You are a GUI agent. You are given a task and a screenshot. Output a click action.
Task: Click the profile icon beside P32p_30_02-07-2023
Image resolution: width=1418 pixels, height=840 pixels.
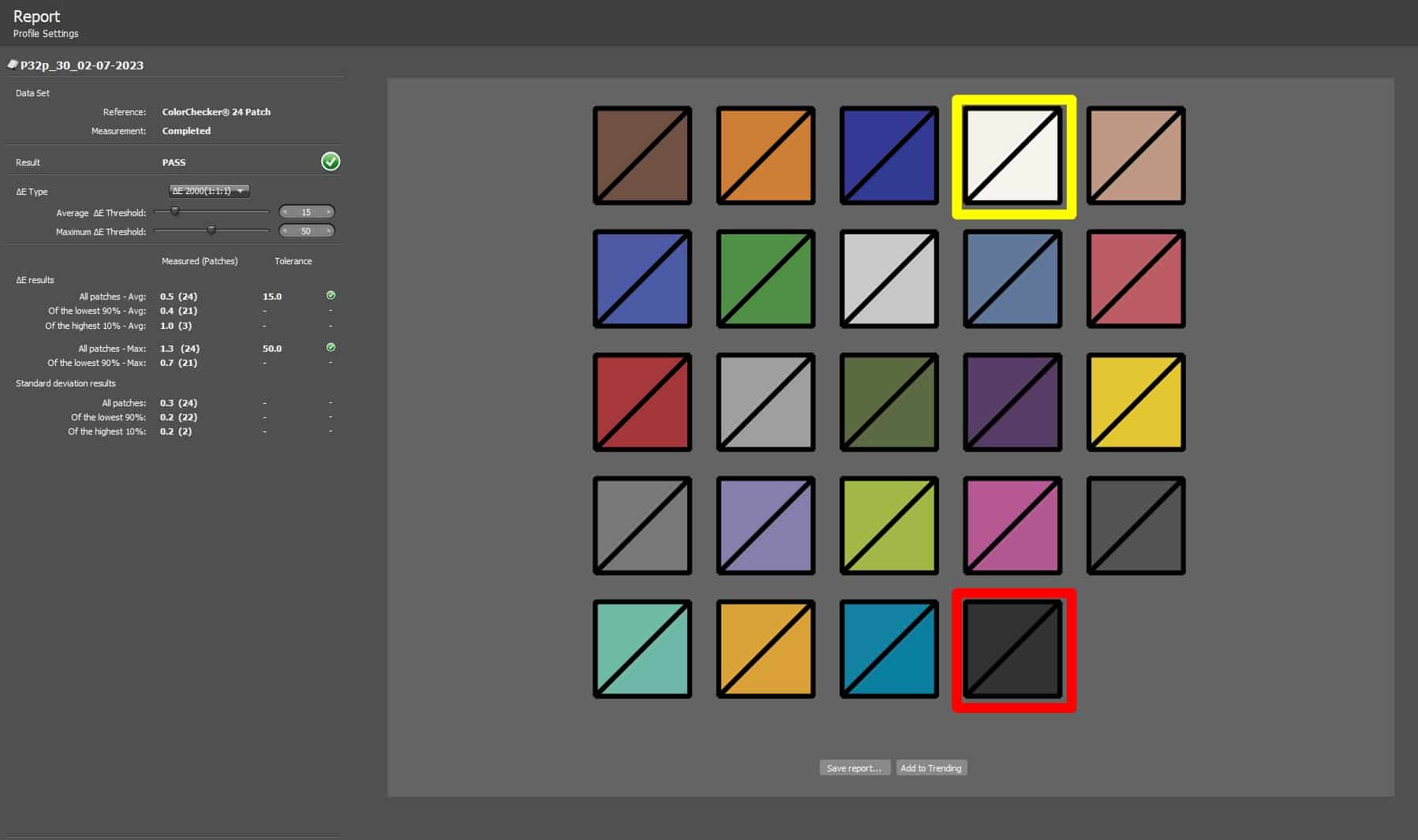tap(13, 65)
